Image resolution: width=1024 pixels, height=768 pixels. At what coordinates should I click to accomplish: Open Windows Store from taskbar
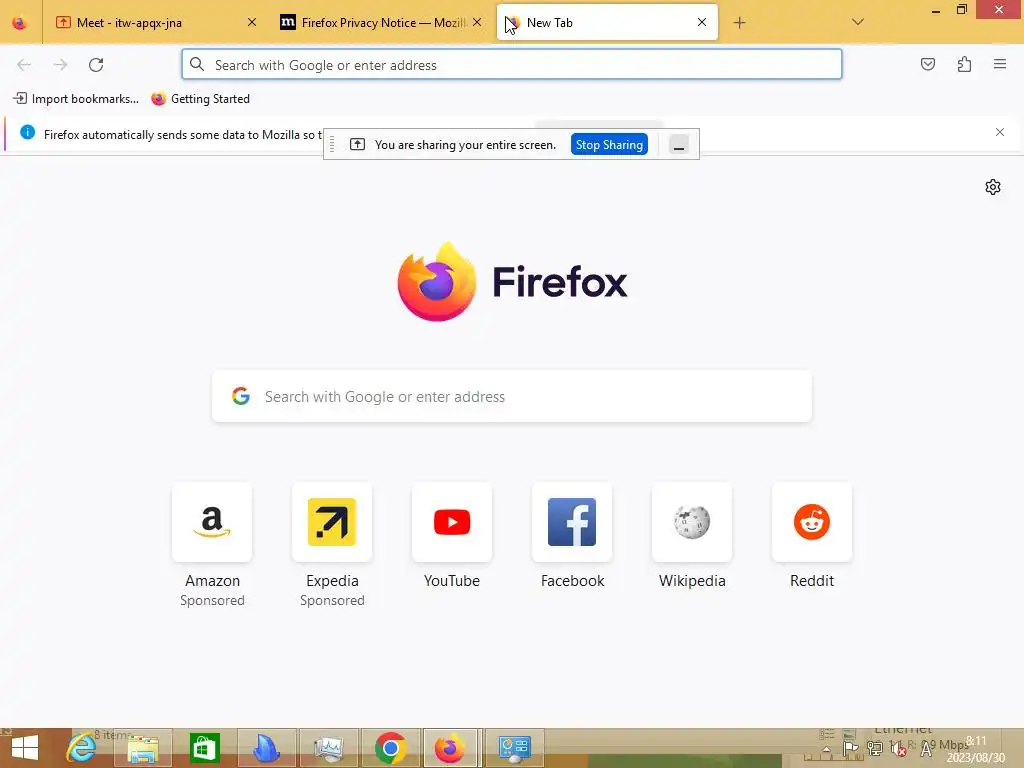point(204,748)
